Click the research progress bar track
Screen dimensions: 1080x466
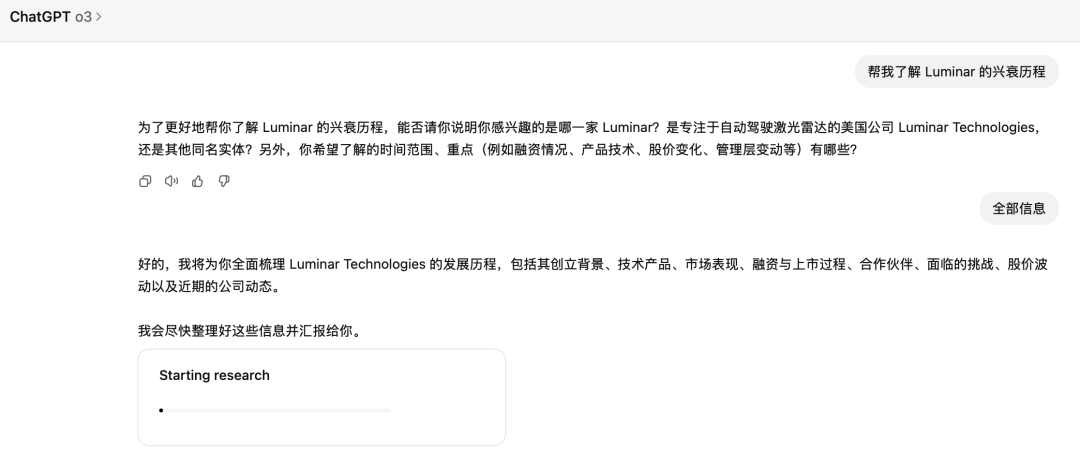[x=276, y=410]
